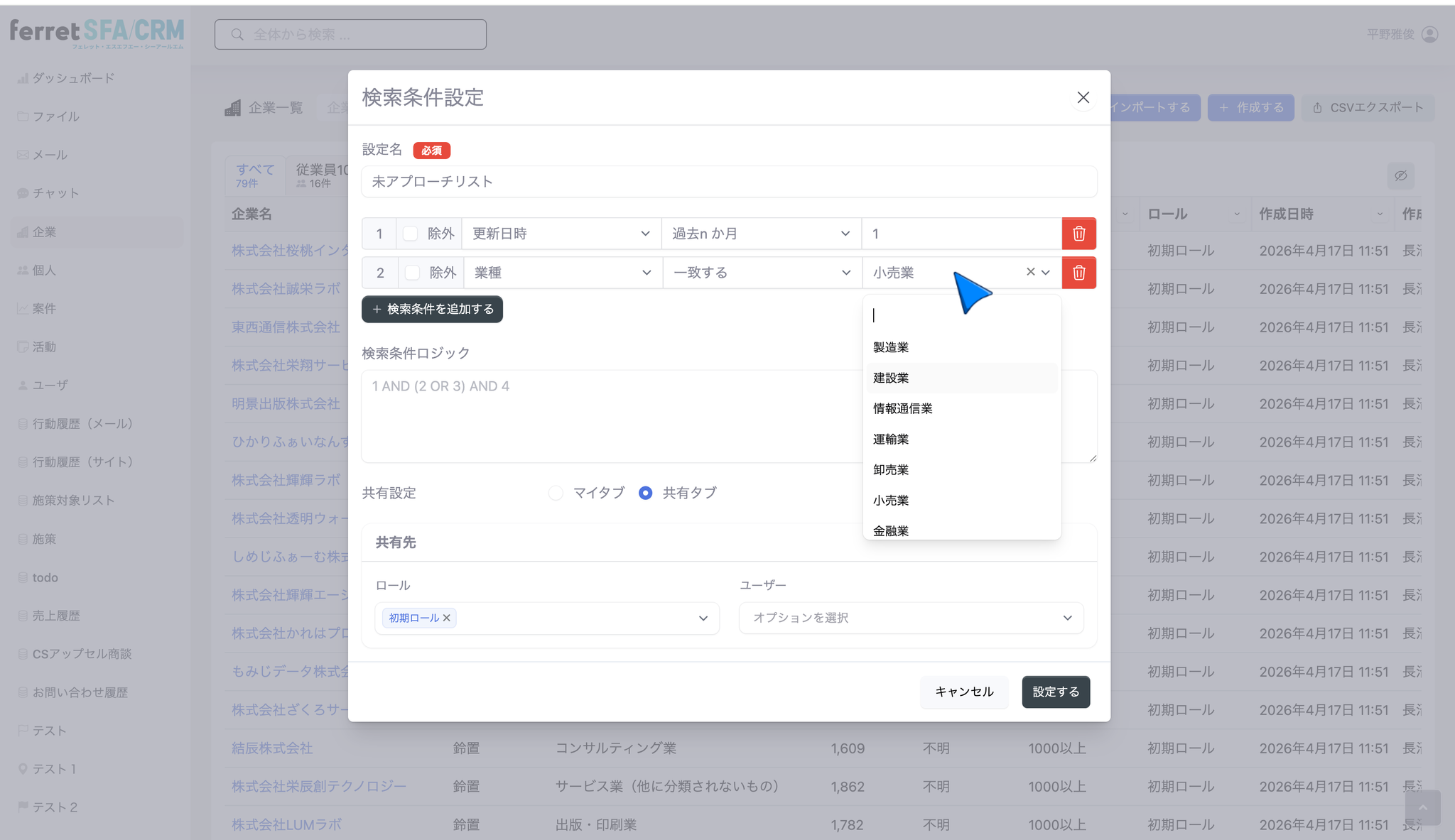Image resolution: width=1455 pixels, height=840 pixels.
Task: Click the 全体から検索 search box
Action: 350,34
